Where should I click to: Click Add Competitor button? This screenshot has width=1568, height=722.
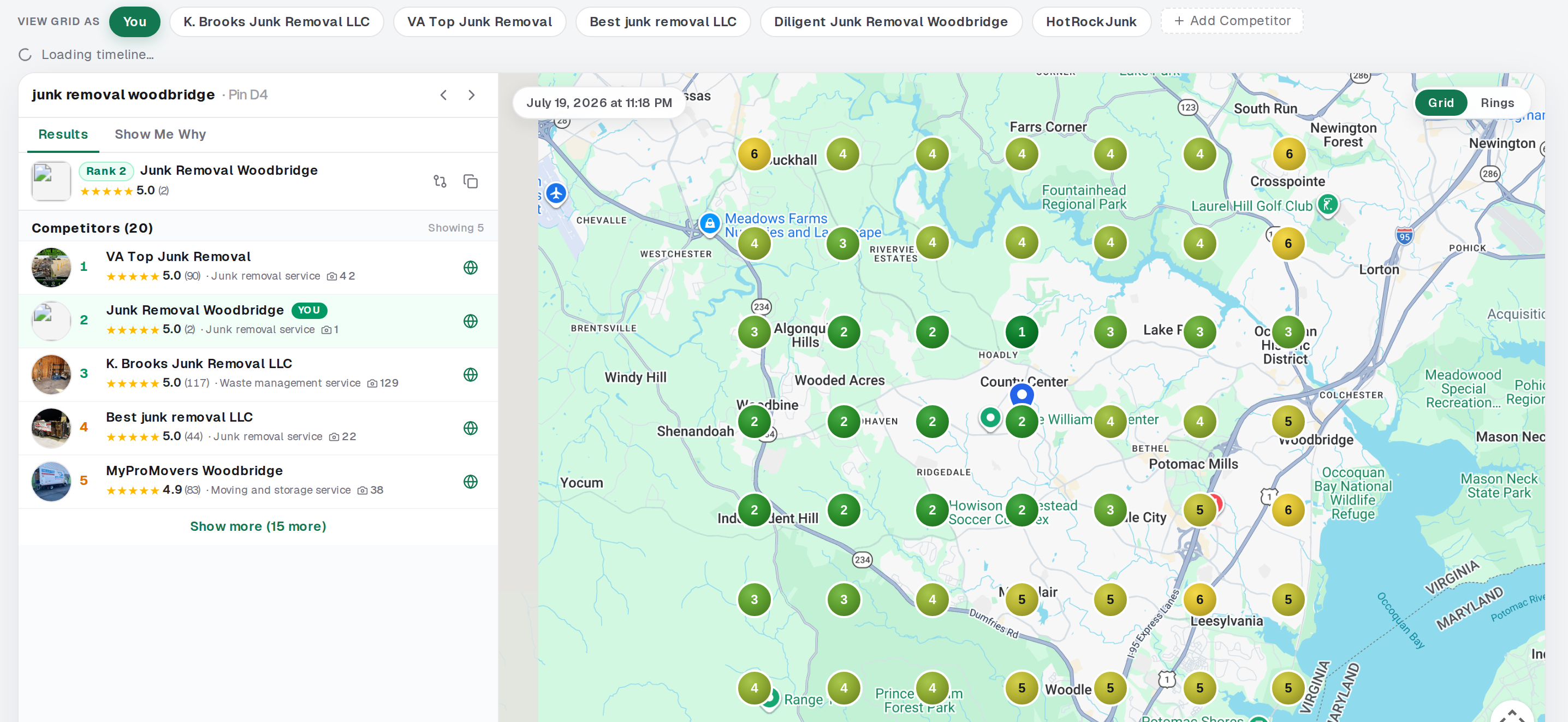pos(1232,21)
